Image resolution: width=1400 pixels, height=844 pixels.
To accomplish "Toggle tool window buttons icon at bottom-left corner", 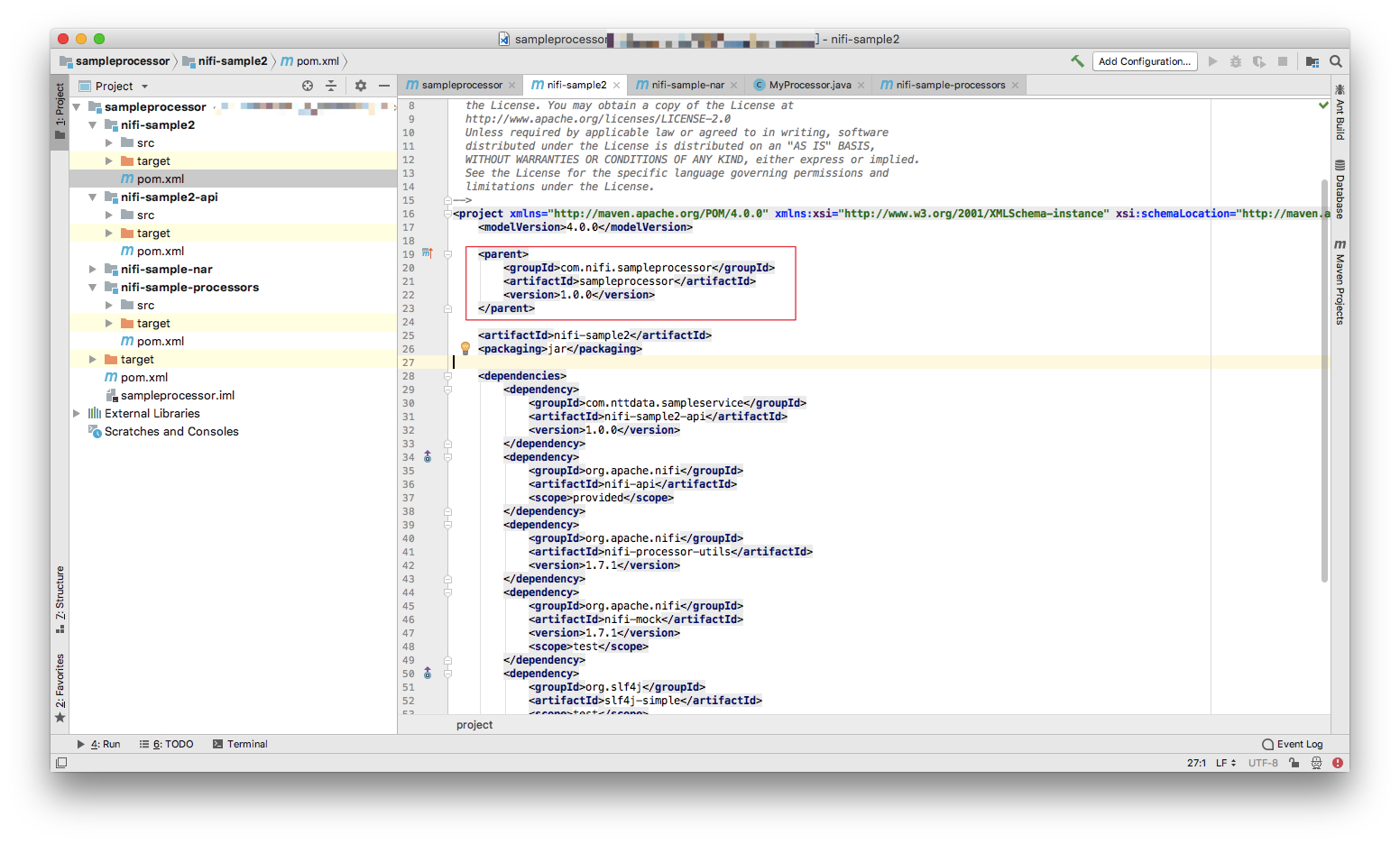I will tap(61, 763).
